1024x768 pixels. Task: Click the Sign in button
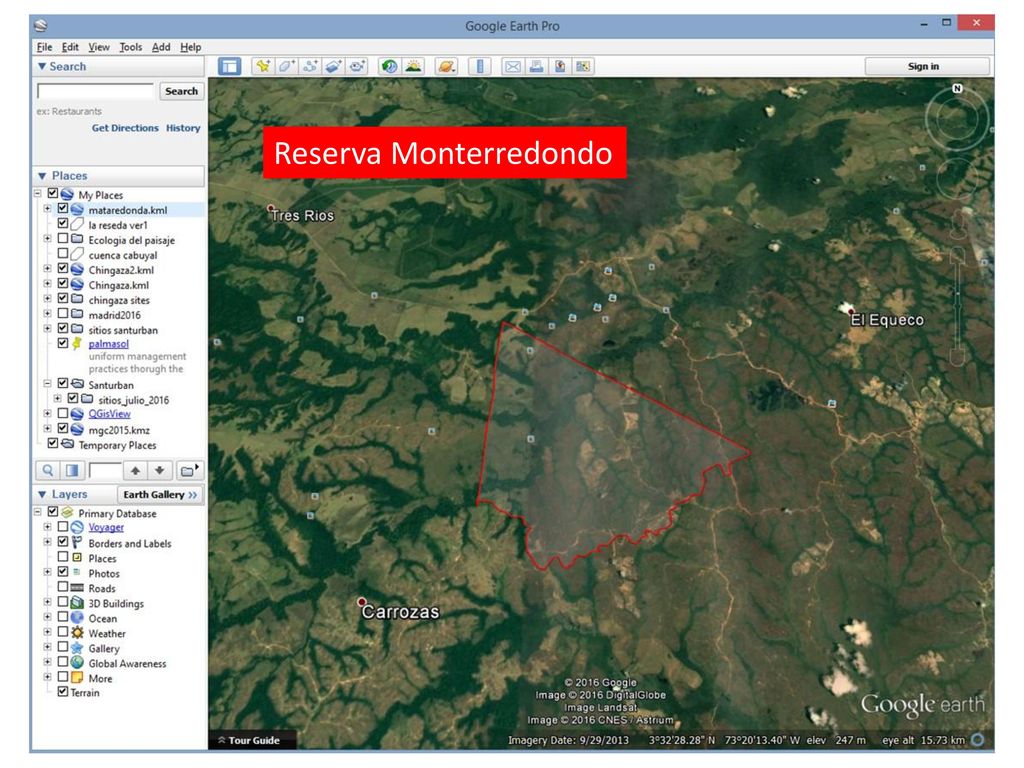point(926,66)
